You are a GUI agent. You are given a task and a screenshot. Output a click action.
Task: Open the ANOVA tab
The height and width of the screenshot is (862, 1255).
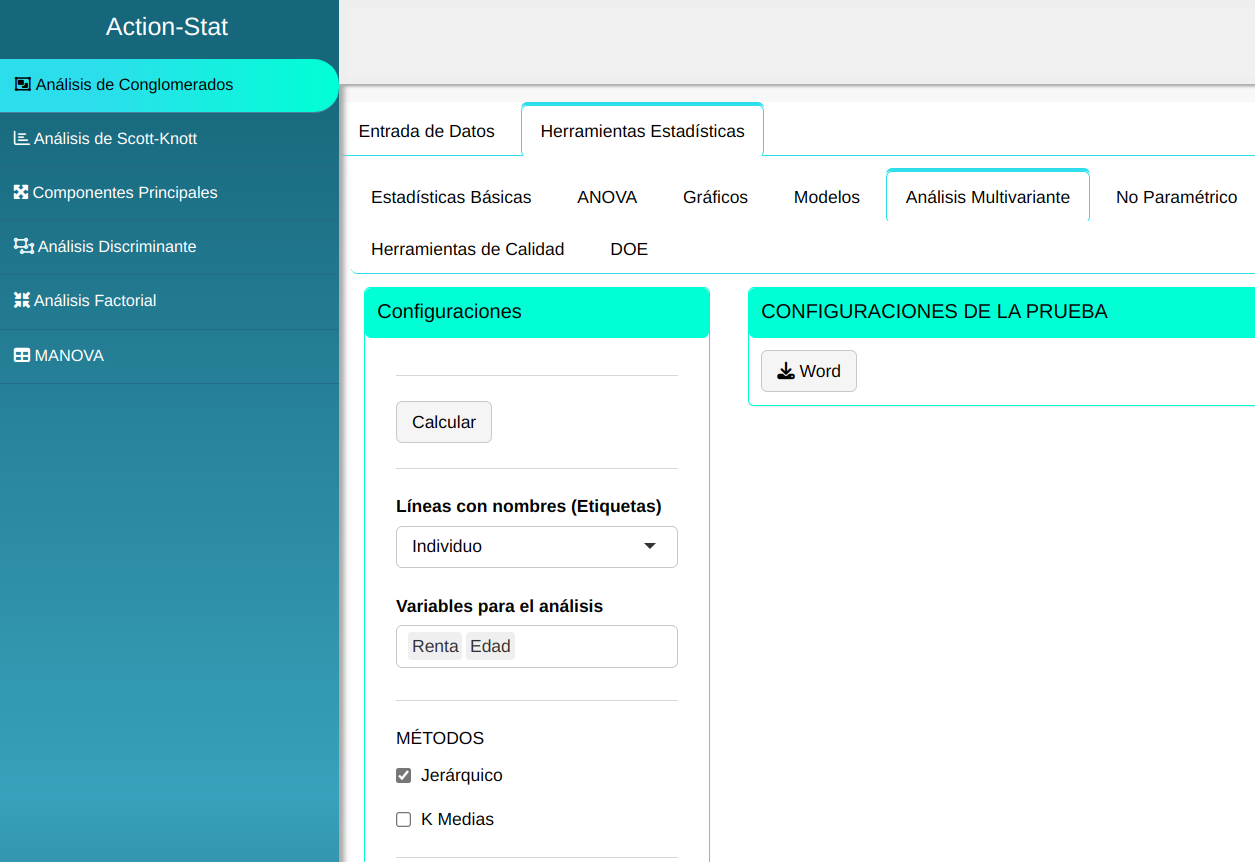(x=607, y=197)
